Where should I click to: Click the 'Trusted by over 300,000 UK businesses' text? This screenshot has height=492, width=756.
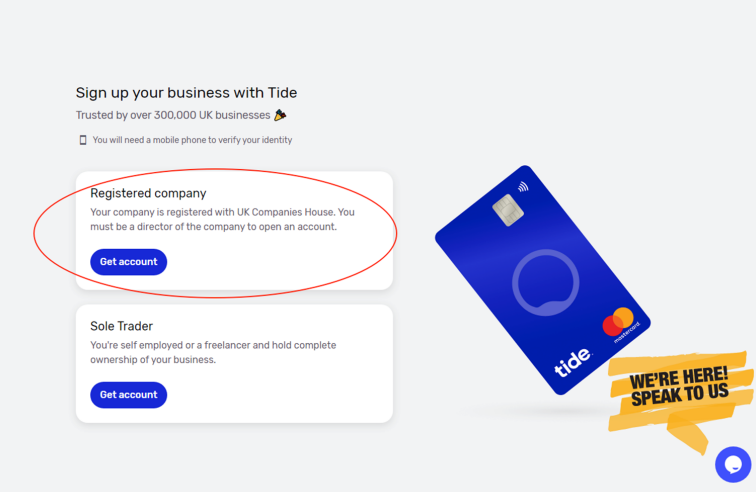pos(173,115)
